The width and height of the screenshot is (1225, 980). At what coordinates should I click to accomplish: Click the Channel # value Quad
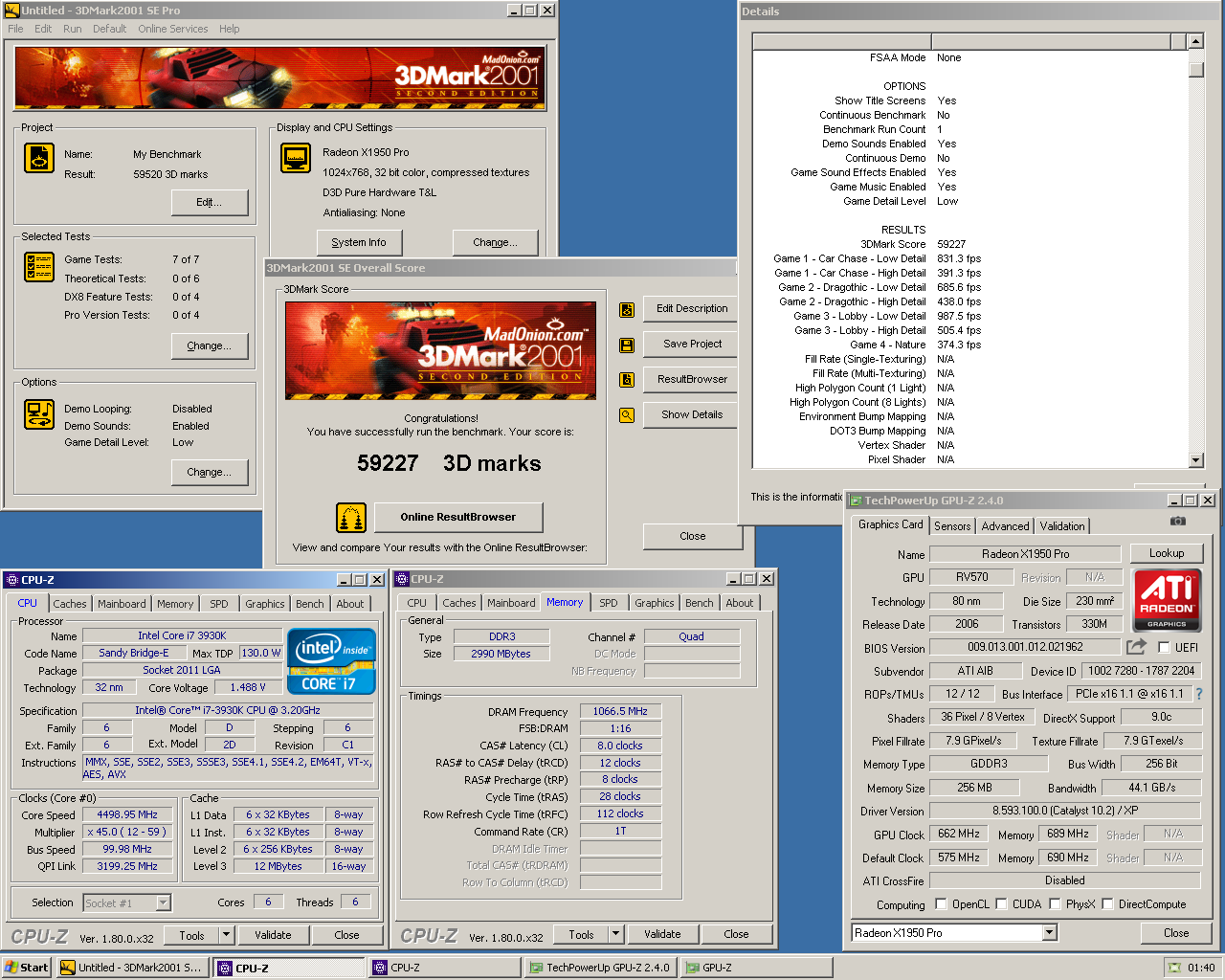click(x=691, y=636)
